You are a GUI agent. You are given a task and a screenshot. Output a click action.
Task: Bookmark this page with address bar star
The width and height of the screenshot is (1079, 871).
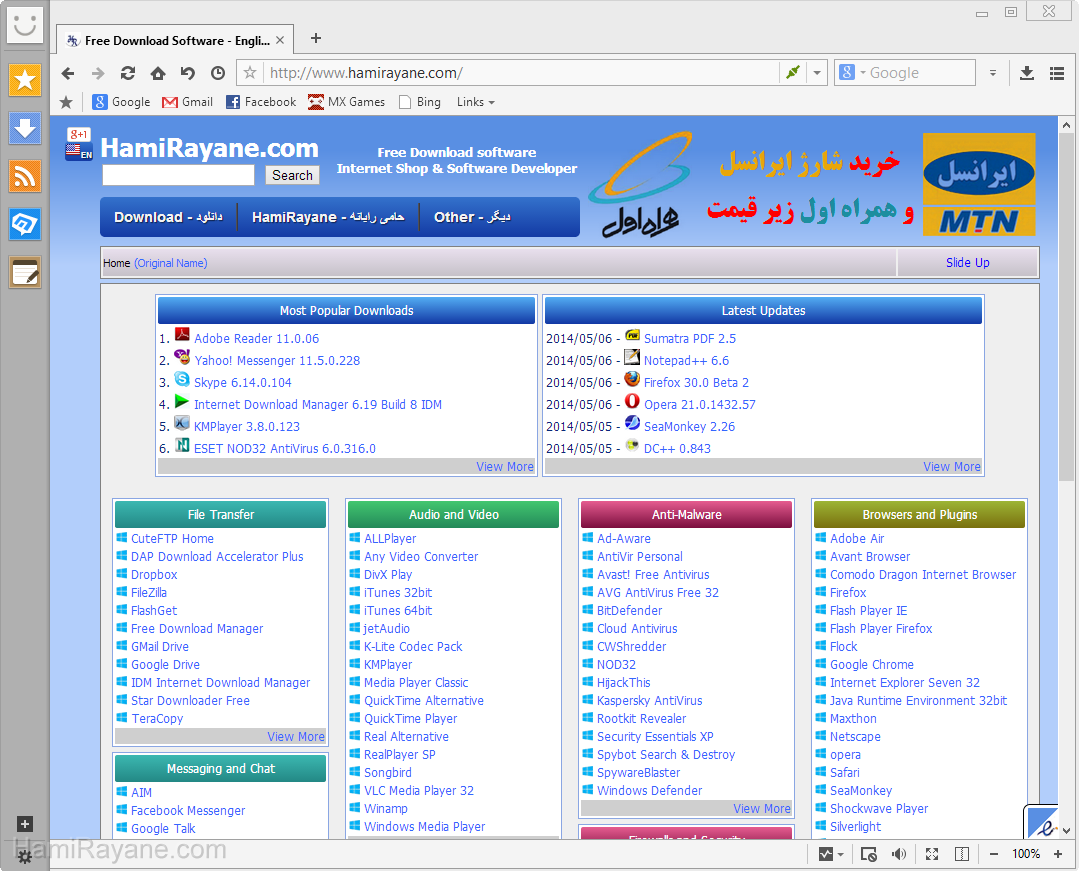[x=250, y=73]
